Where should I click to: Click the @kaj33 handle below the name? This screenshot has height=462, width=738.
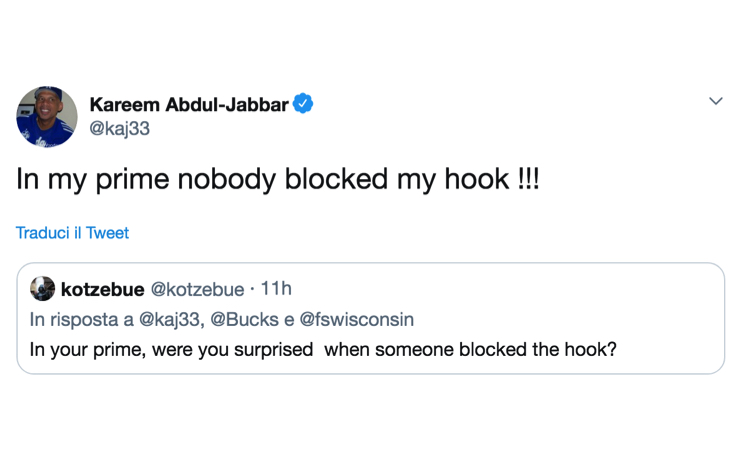tap(119, 128)
